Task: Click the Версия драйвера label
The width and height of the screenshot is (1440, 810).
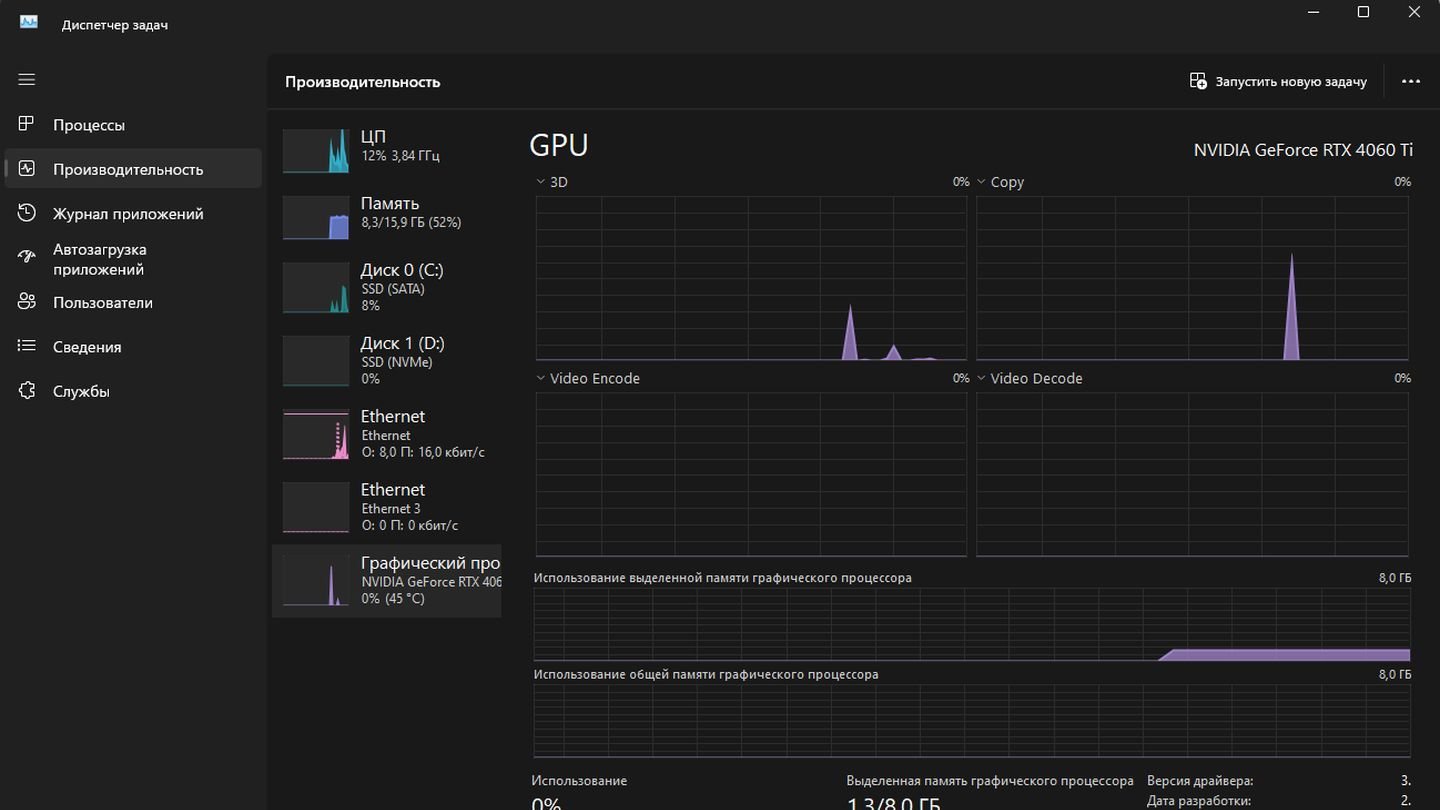Action: 1199,781
